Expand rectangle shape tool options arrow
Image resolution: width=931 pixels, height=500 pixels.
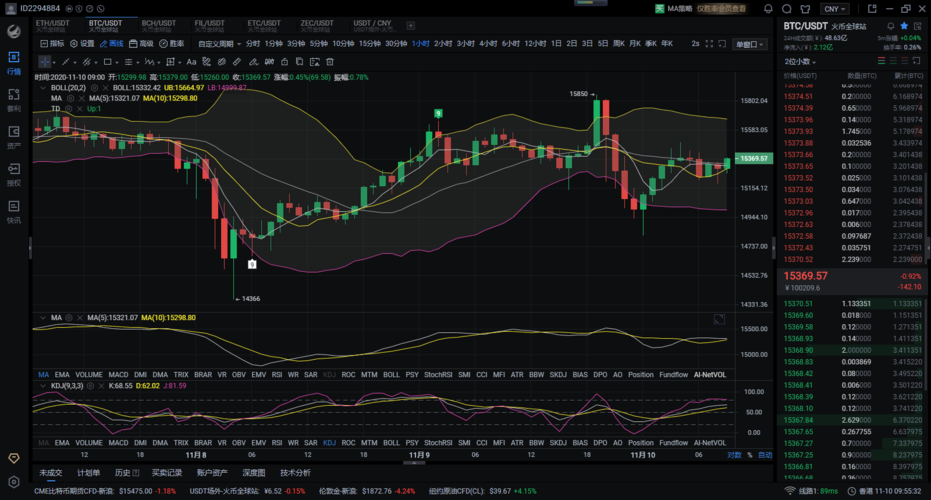click(116, 62)
